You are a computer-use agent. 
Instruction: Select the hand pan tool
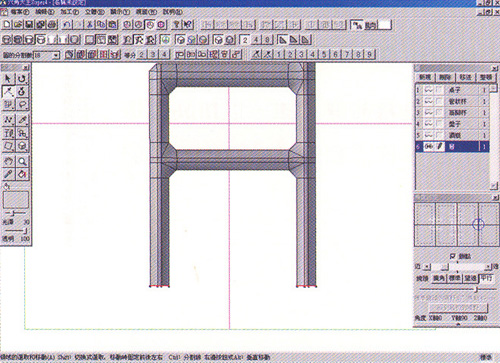[8, 162]
